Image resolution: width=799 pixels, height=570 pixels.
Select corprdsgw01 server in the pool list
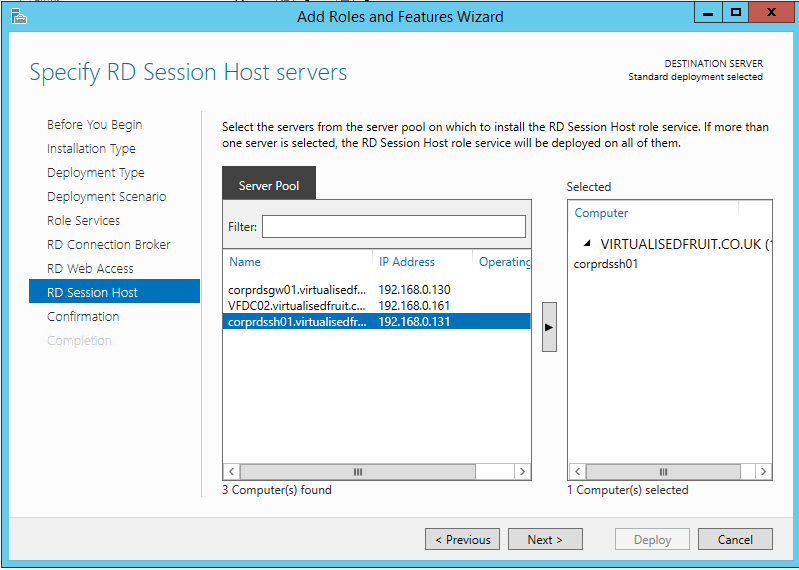click(297, 290)
